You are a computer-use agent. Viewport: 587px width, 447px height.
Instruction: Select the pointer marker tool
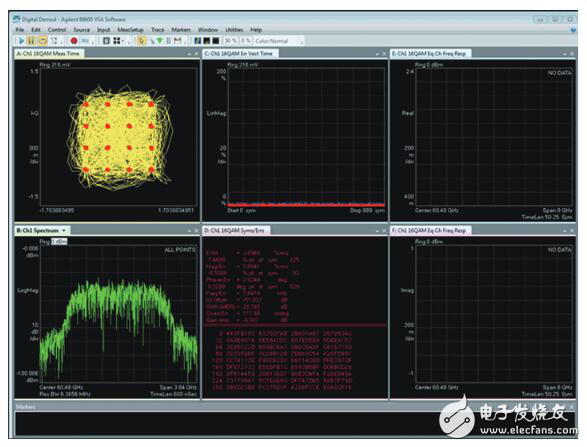pos(141,41)
